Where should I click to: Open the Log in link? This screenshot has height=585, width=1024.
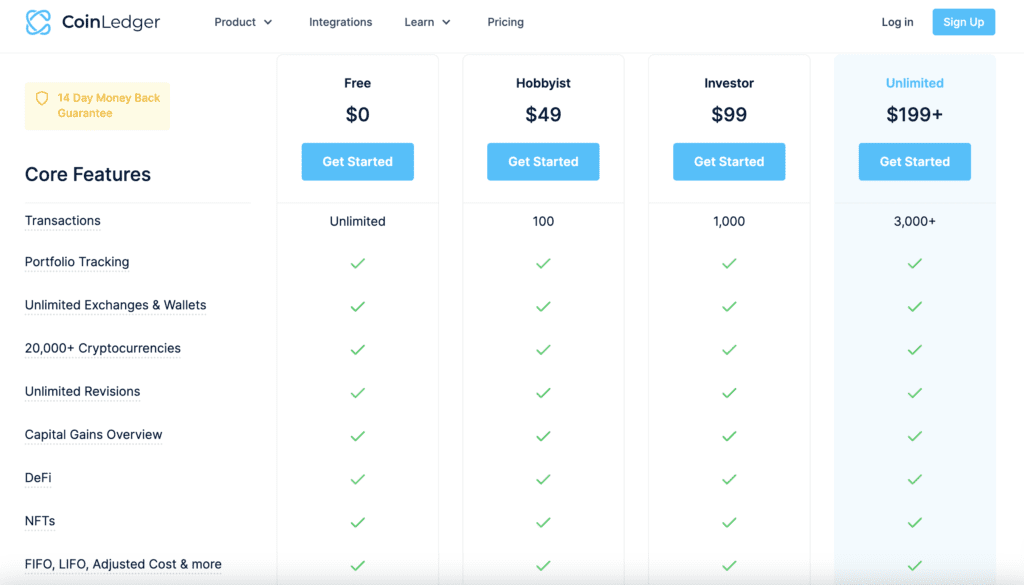(897, 22)
